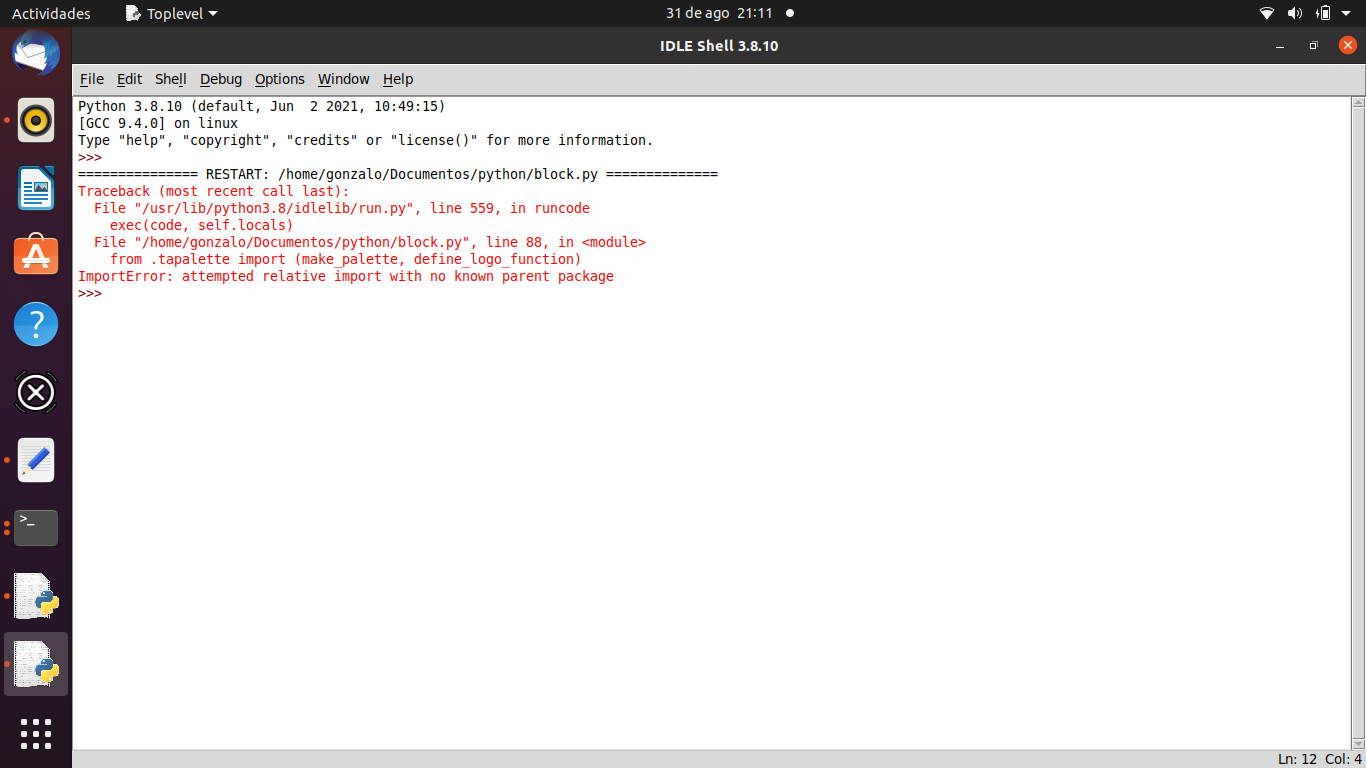
Task: Click the scrollbar down arrow
Action: pos(1357,743)
